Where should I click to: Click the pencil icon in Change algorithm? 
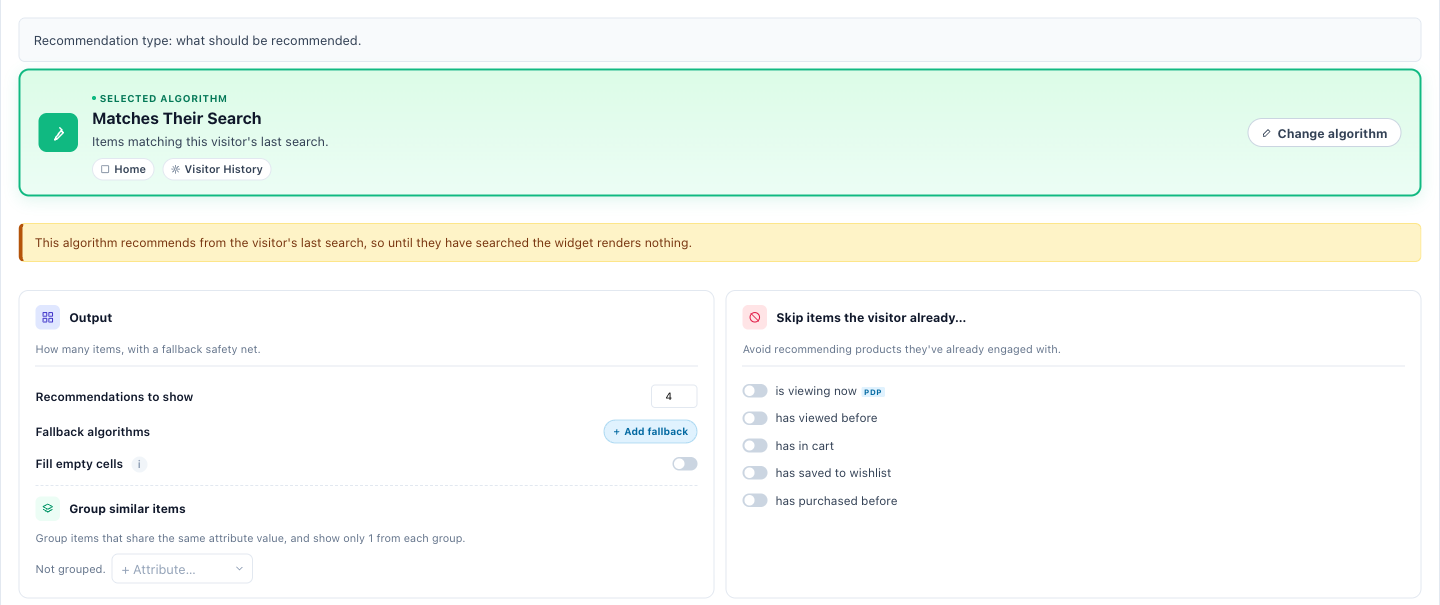tap(1267, 133)
